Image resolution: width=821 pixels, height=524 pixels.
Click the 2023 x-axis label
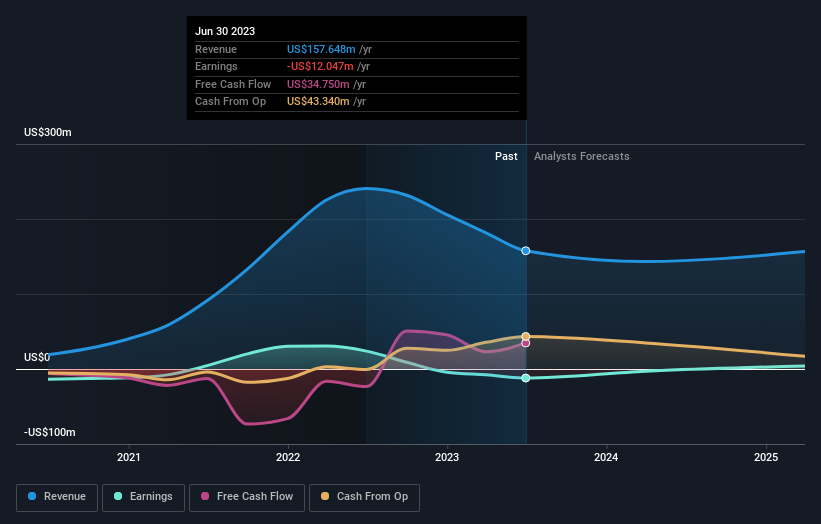pos(447,458)
